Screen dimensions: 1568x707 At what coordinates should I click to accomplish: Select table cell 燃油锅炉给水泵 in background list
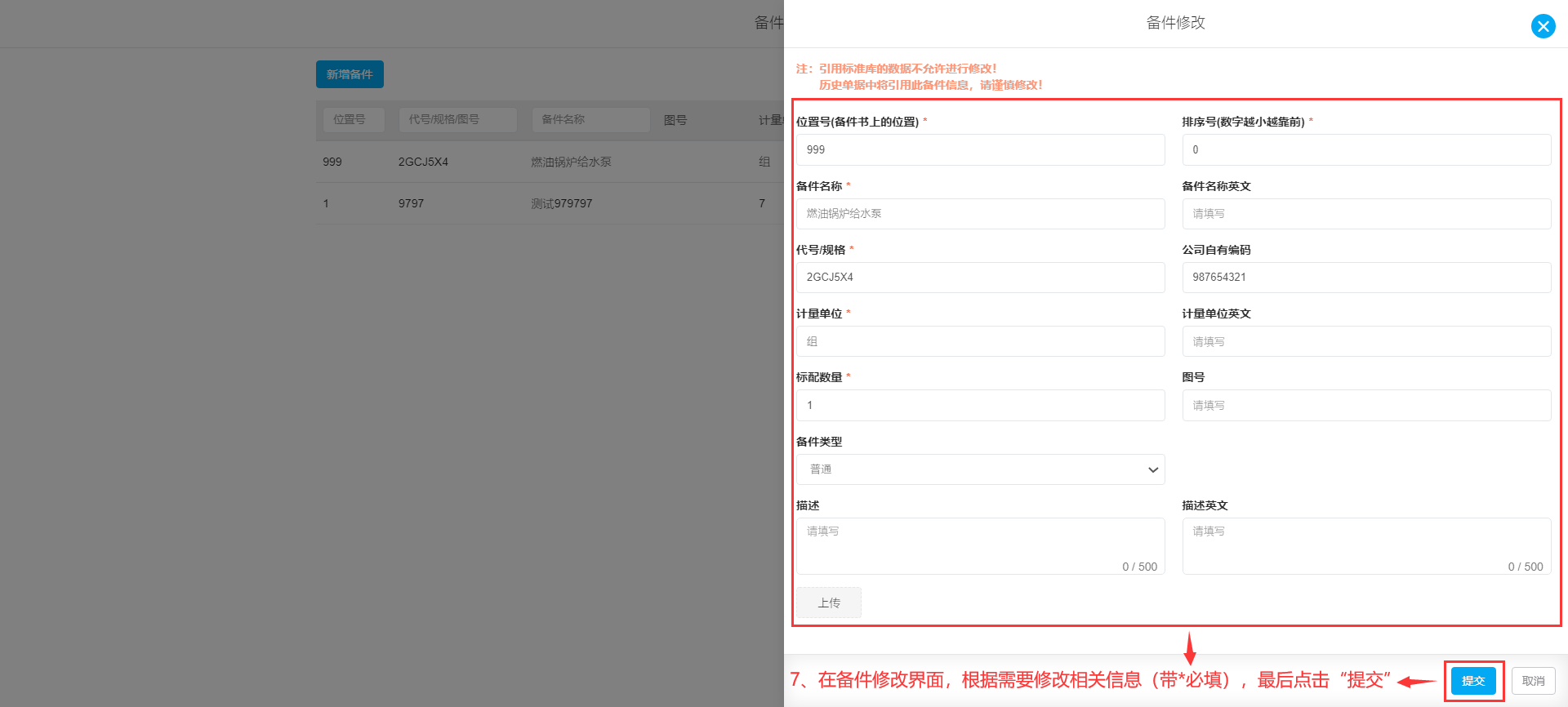pyautogui.click(x=571, y=162)
